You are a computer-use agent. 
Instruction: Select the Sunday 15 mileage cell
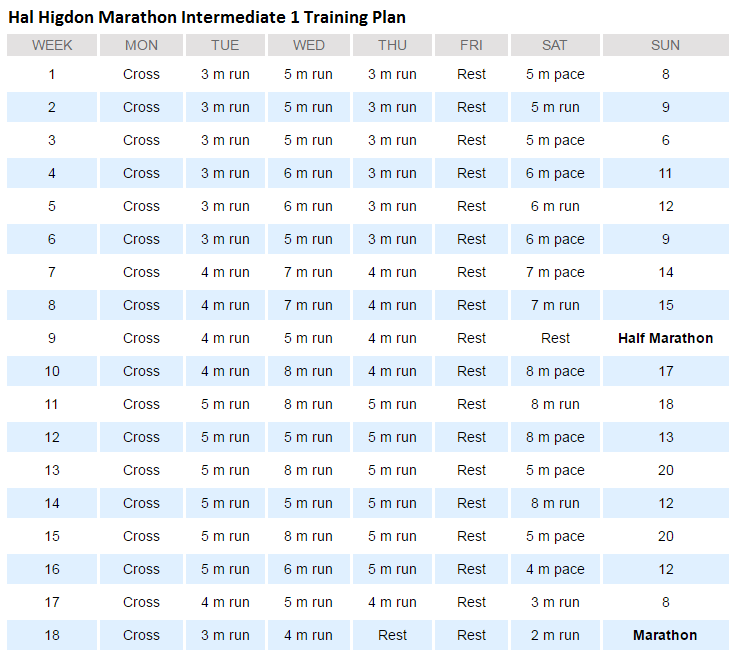click(x=665, y=305)
